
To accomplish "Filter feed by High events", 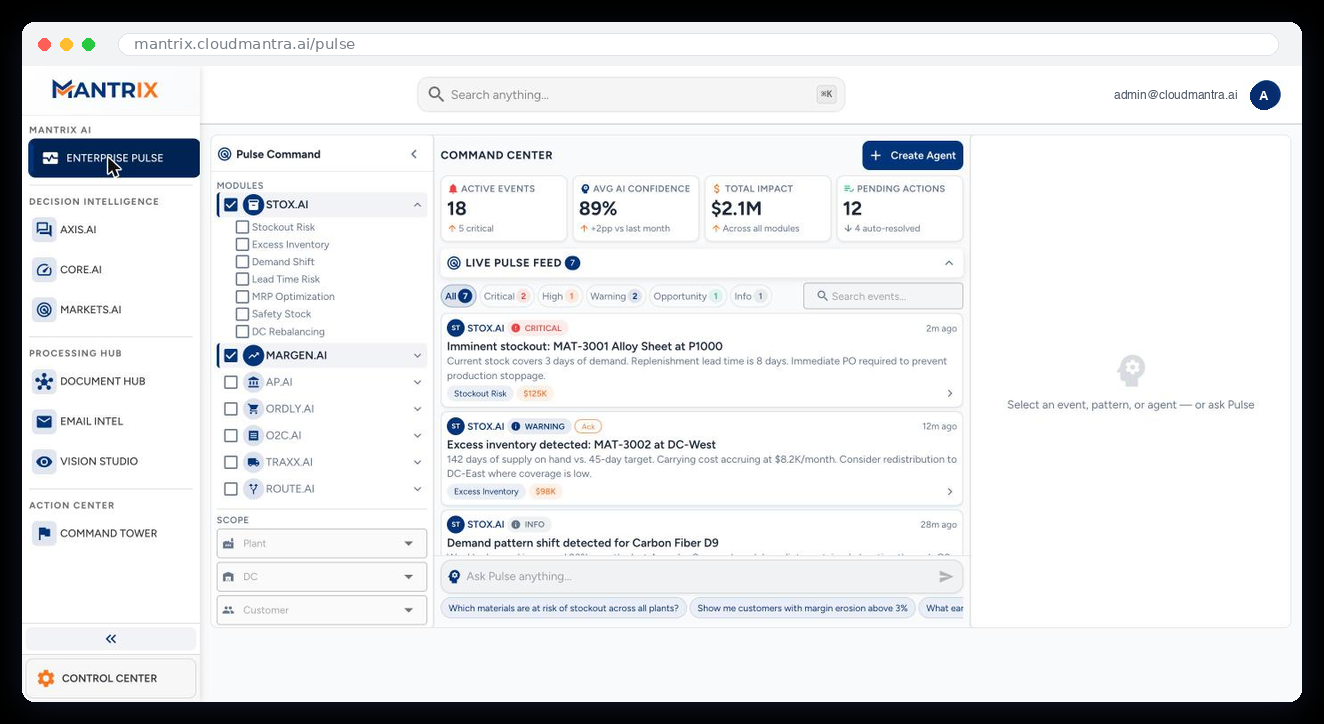I will tap(559, 296).
